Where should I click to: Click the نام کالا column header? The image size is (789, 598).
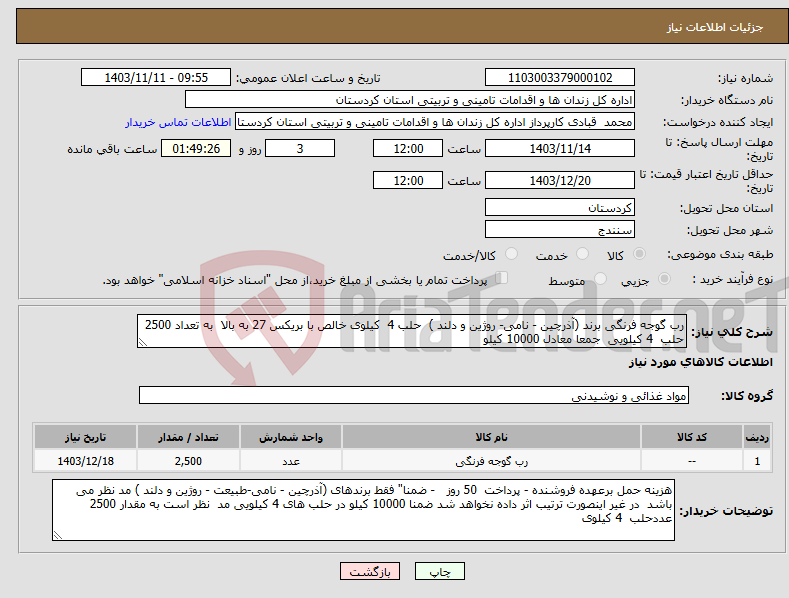491,437
